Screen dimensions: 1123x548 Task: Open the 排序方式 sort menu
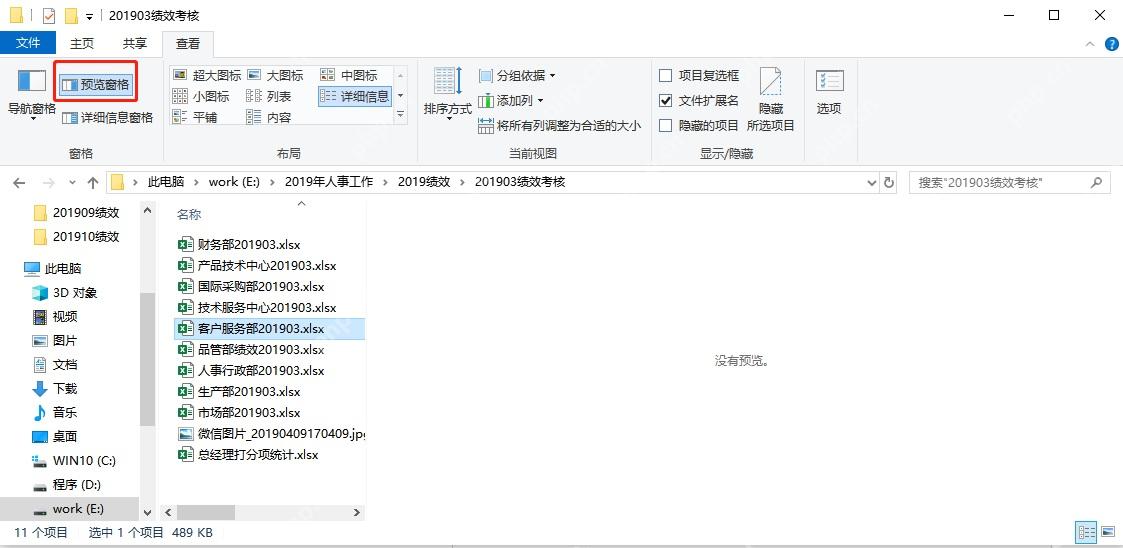click(448, 93)
